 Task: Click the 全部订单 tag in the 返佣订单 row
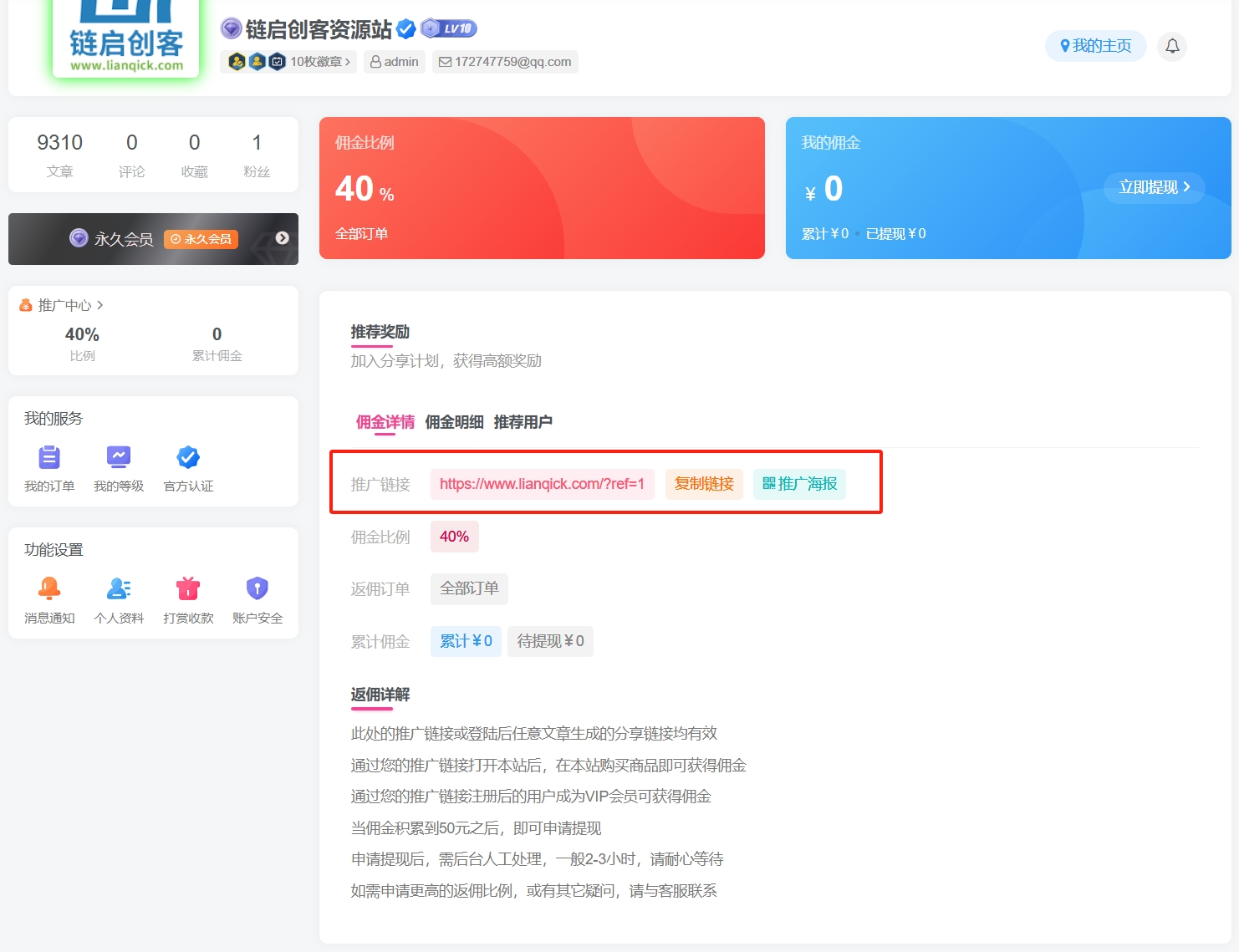(469, 588)
